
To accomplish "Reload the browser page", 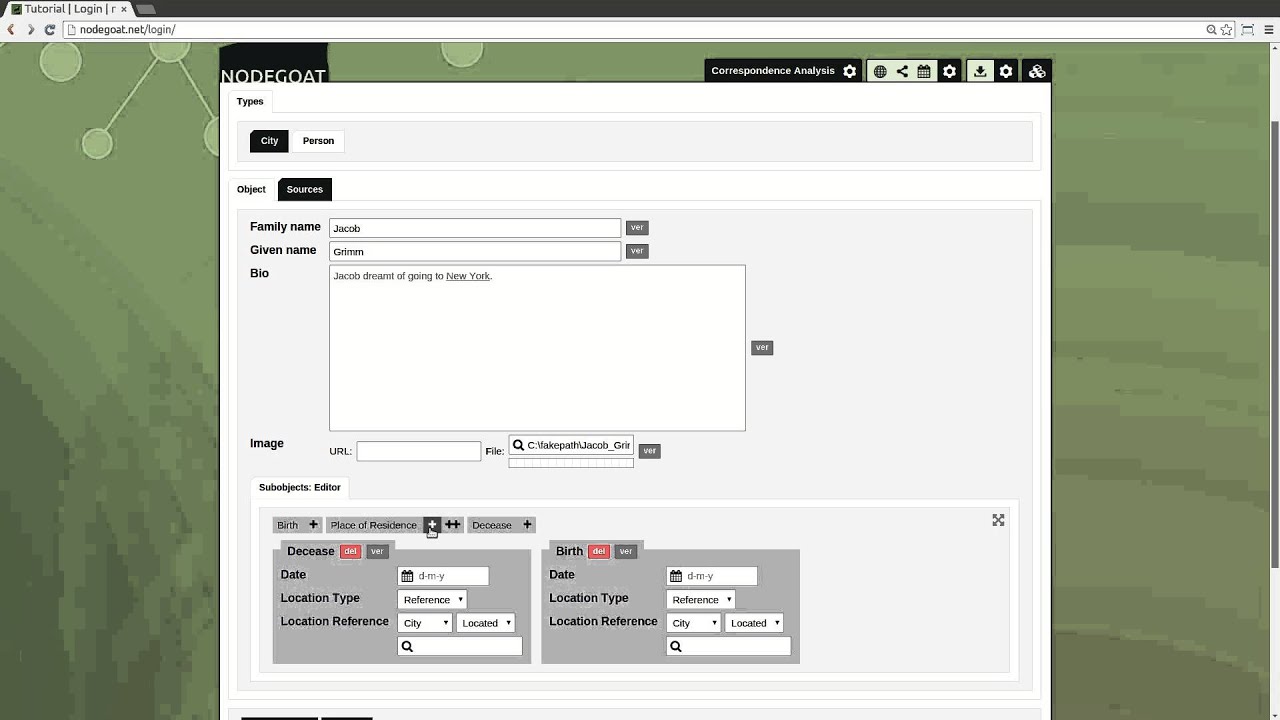I will coord(49,29).
